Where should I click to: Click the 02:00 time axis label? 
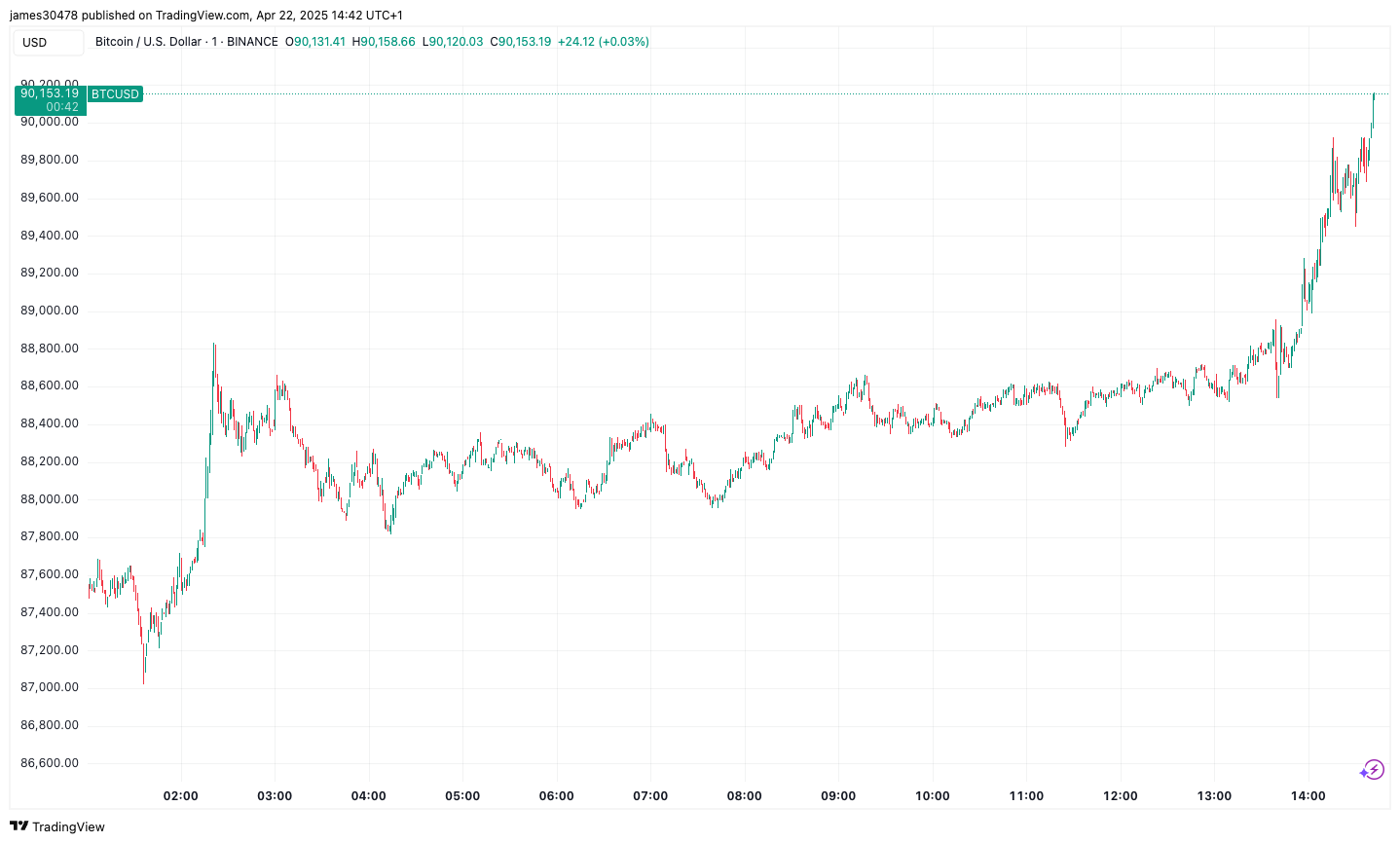click(x=180, y=796)
